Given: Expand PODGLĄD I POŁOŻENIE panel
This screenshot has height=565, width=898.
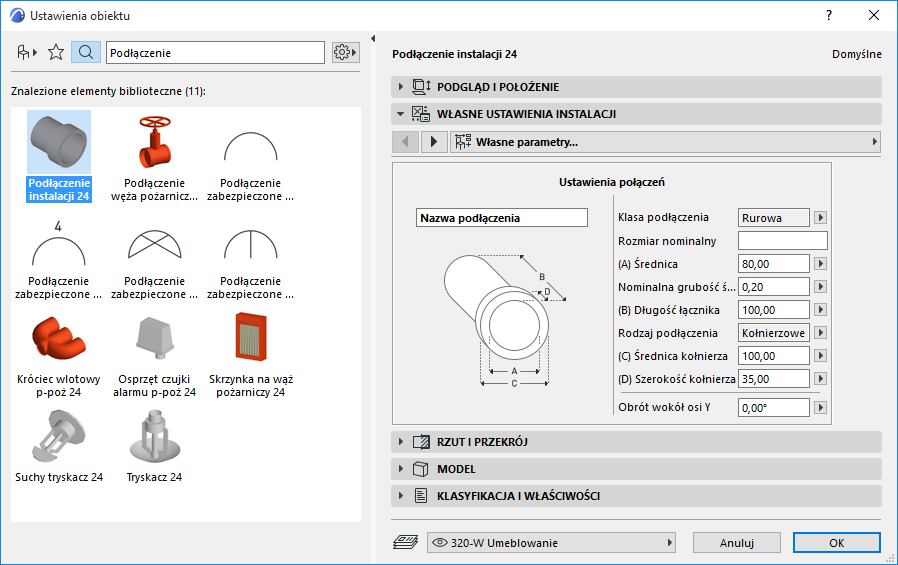Looking at the screenshot, I should coord(636,87).
